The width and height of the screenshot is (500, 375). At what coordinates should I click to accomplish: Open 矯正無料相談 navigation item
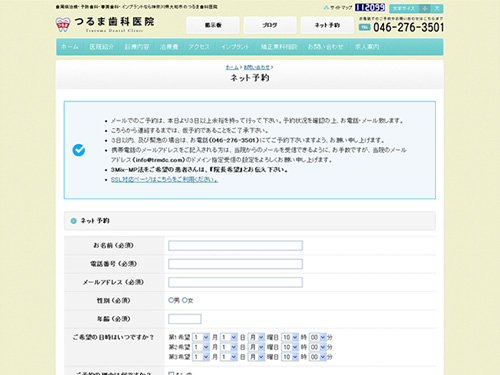279,47
